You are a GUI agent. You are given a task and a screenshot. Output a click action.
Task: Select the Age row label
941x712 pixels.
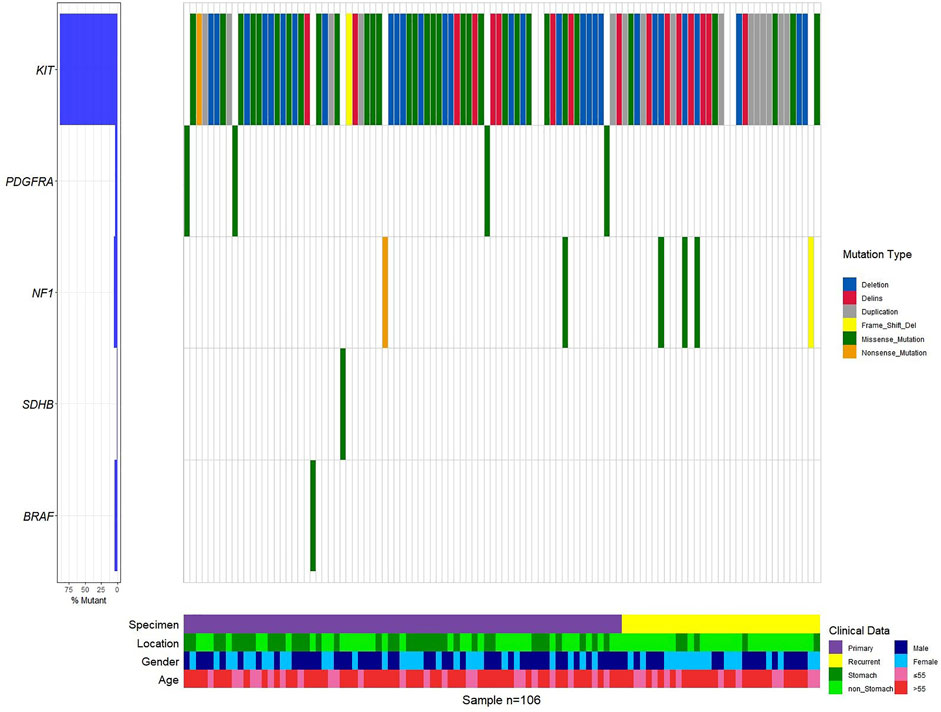pyautogui.click(x=169, y=680)
